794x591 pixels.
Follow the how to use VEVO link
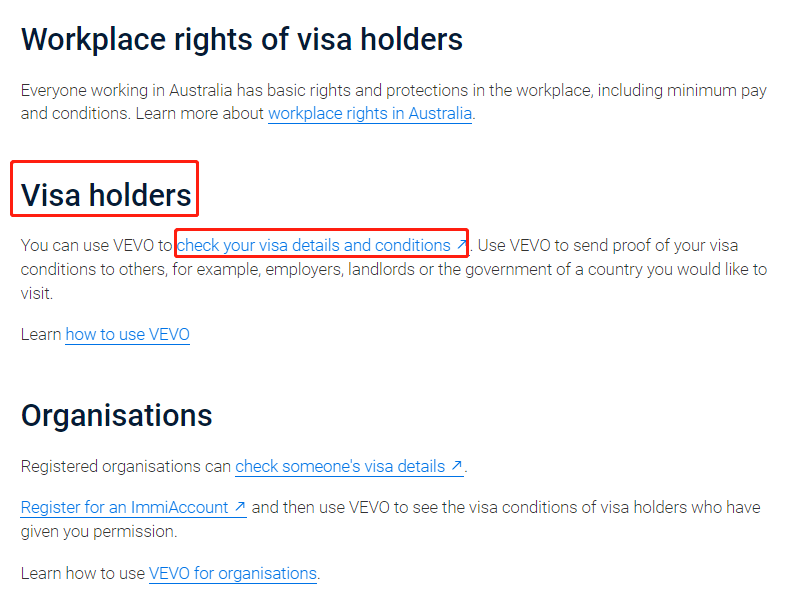pyautogui.click(x=128, y=334)
